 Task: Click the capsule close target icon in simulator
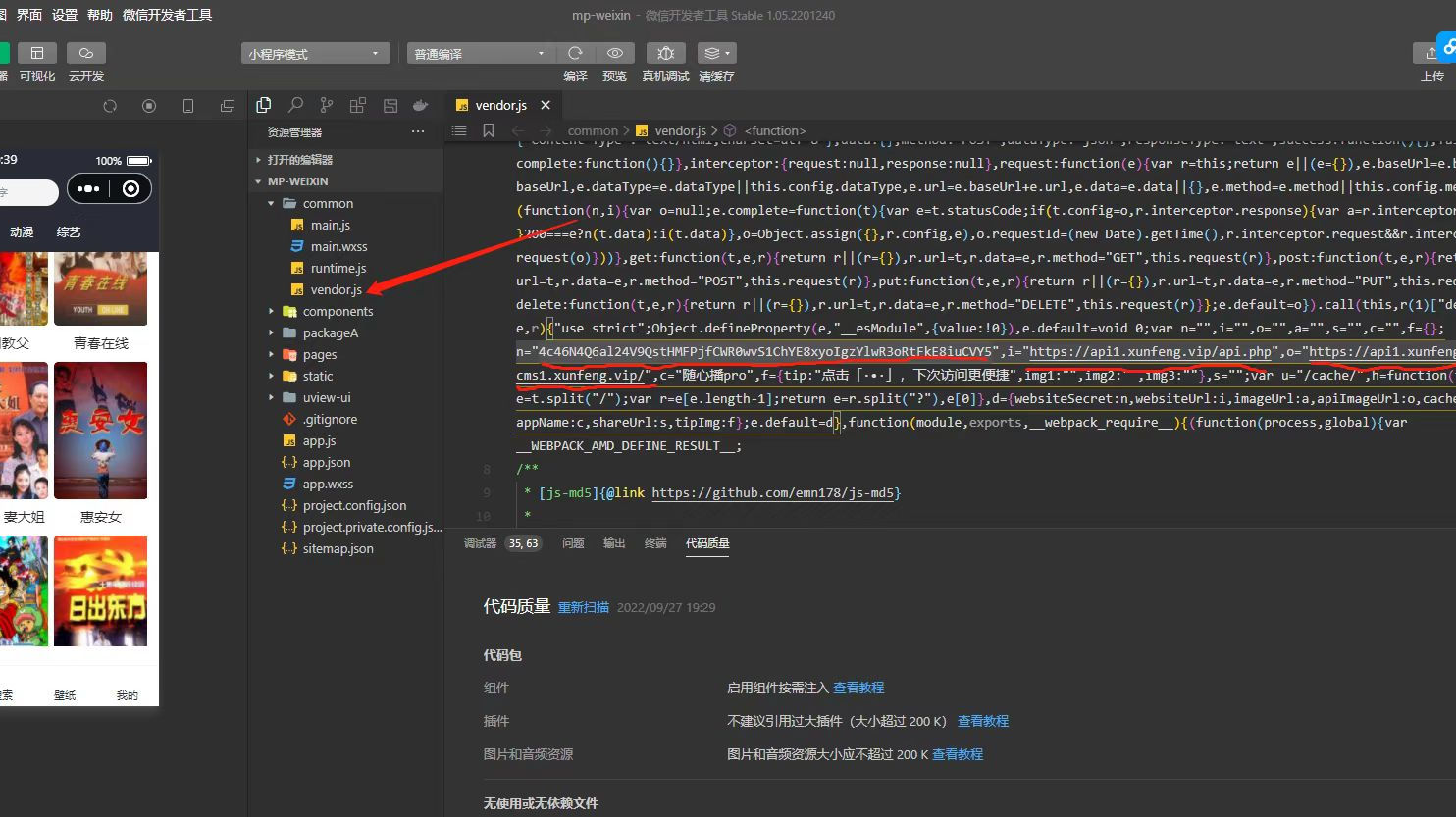(x=130, y=189)
